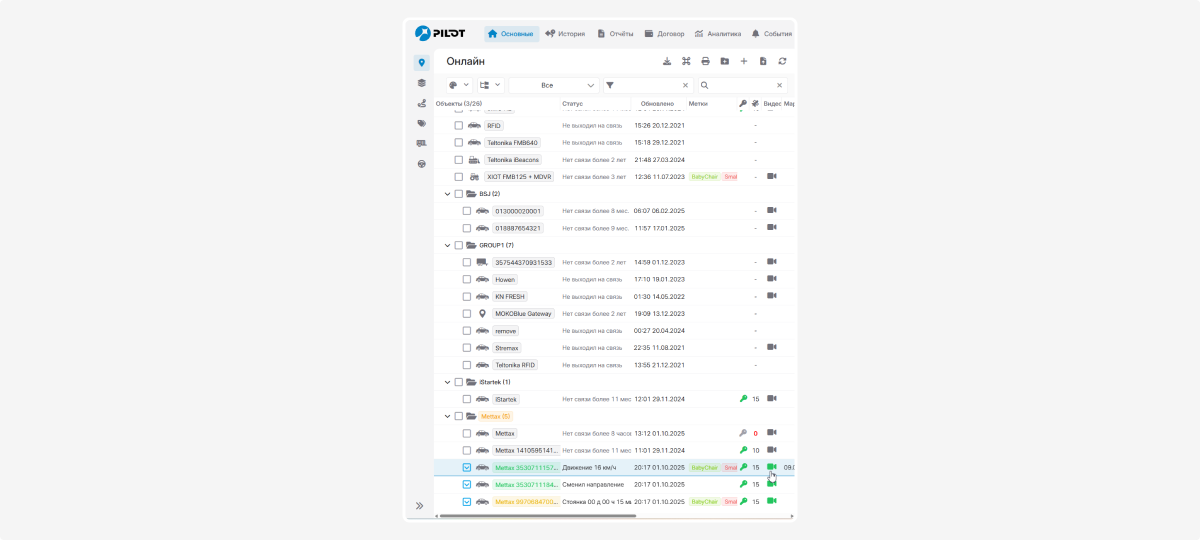The width and height of the screenshot is (1200, 540).
Task: Click the refresh icon in Онлайн toolbar
Action: tap(782, 61)
